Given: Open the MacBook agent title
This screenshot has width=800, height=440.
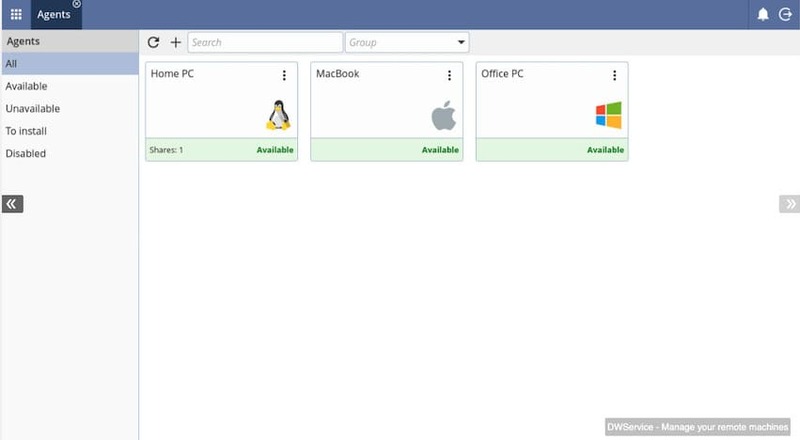Looking at the screenshot, I should coord(338,74).
